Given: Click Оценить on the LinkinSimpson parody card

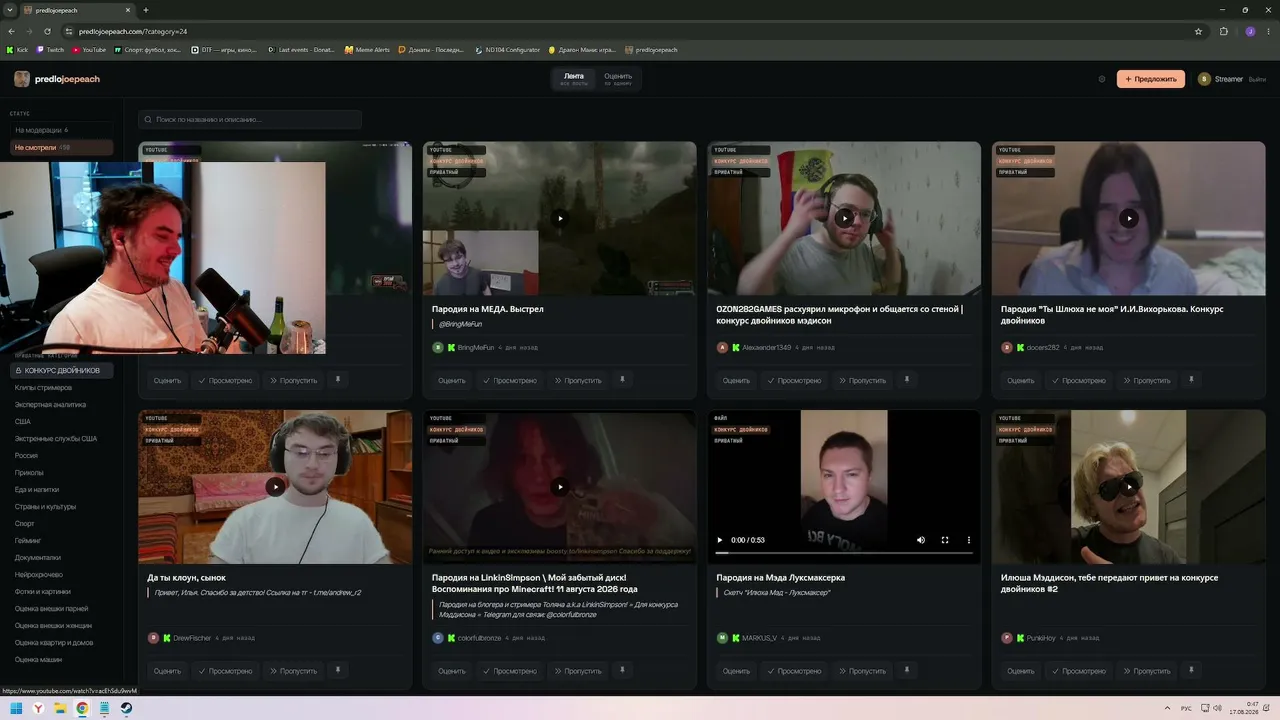Looking at the screenshot, I should [452, 670].
